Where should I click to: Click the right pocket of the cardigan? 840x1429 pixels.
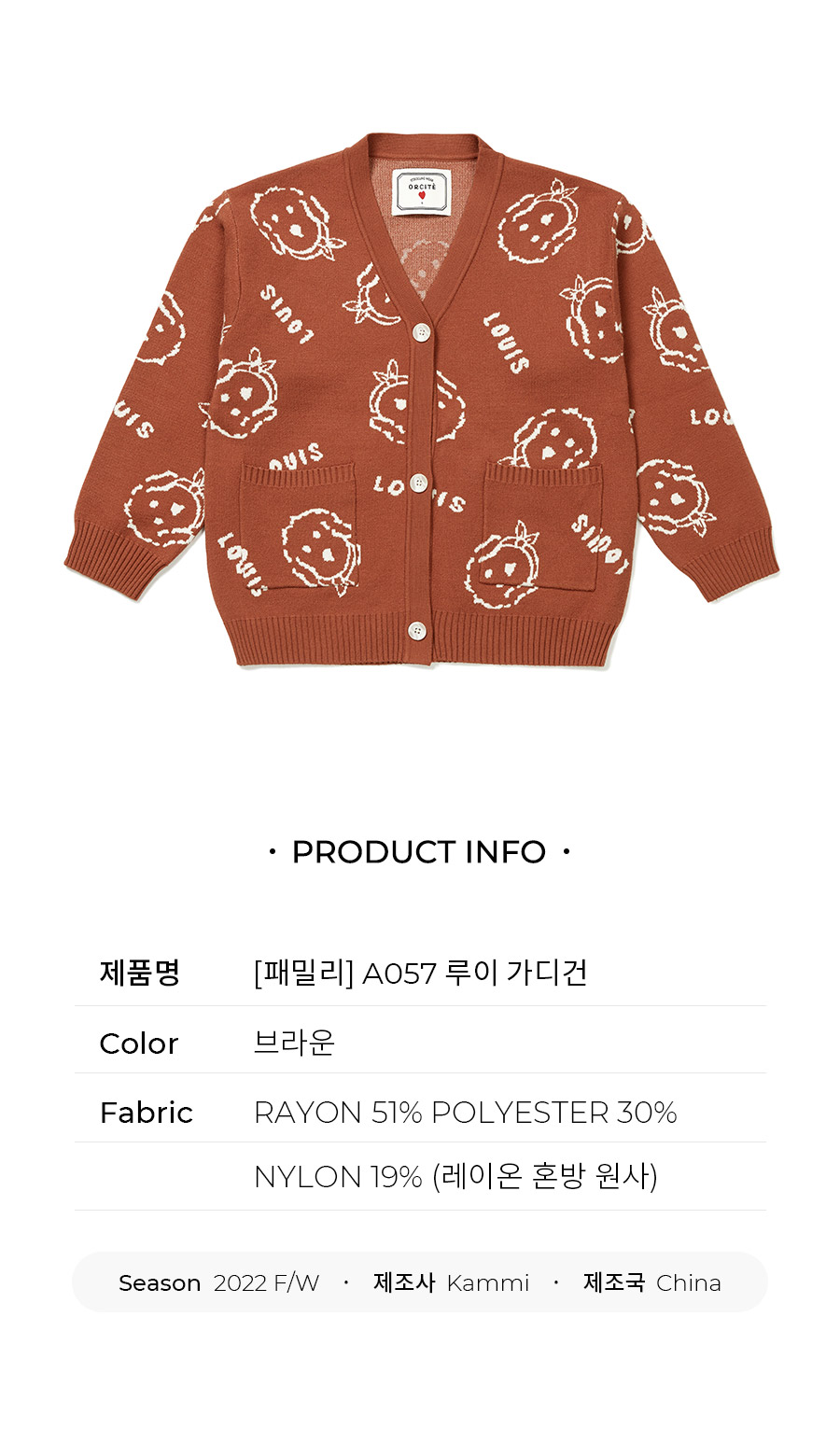542,527
